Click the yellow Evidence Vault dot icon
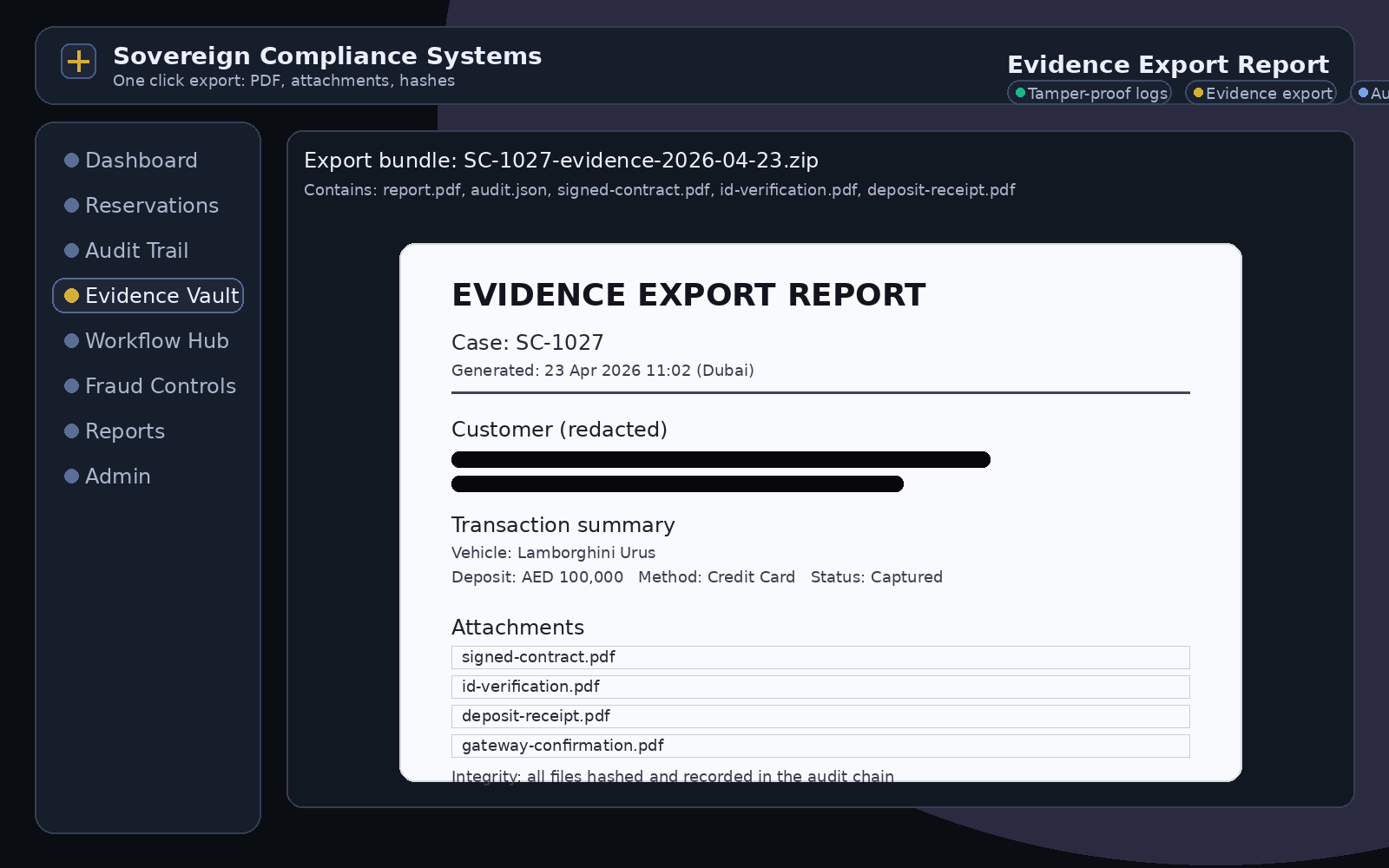Viewport: 1389px width, 868px height. coord(71,295)
